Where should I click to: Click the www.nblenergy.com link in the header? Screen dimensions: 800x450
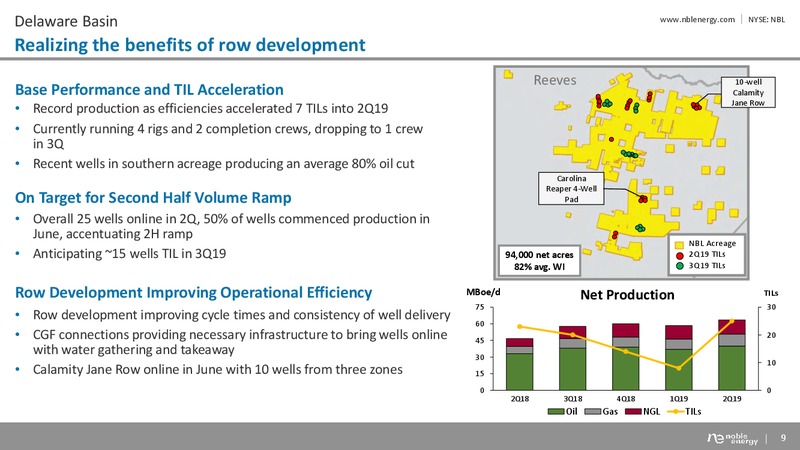point(697,19)
